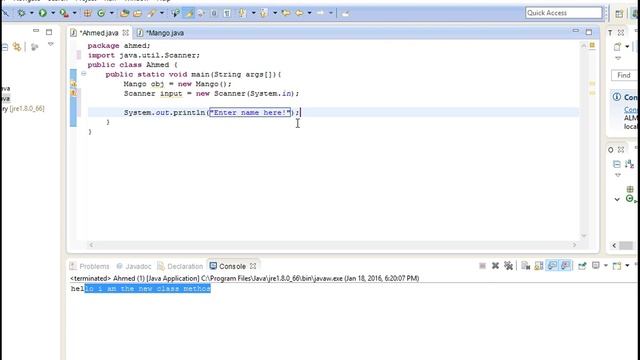Collapse the main method fold marker
This screenshot has width=640, height=360.
tap(83, 74)
